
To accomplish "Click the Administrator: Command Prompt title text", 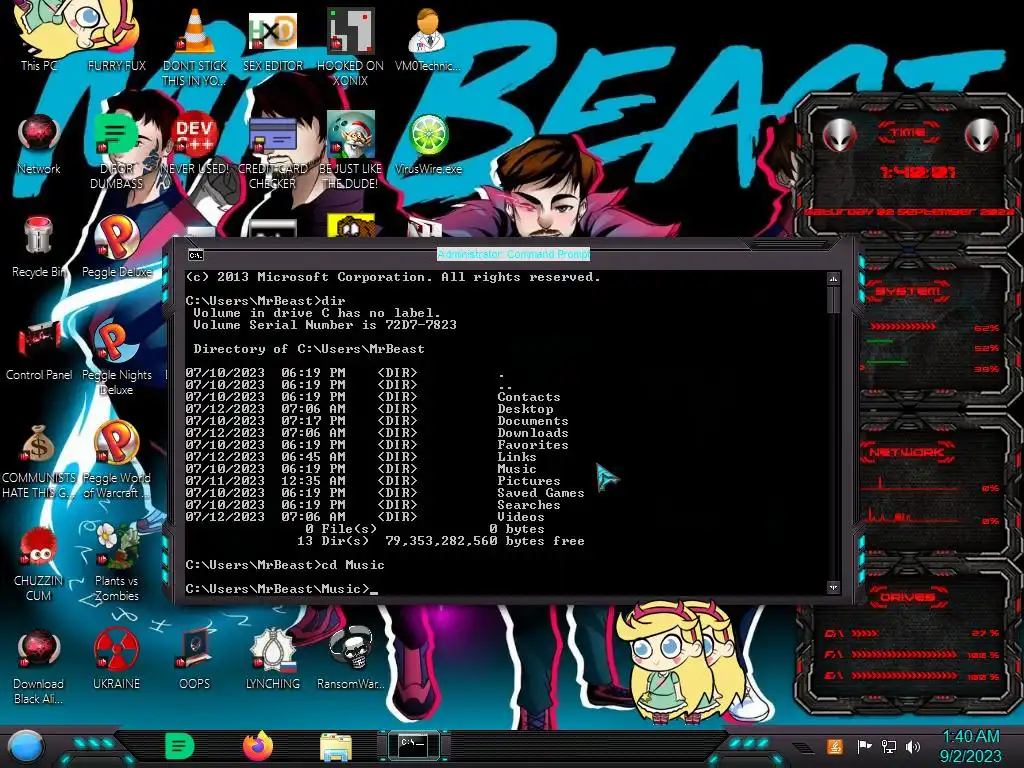I will click(513, 254).
